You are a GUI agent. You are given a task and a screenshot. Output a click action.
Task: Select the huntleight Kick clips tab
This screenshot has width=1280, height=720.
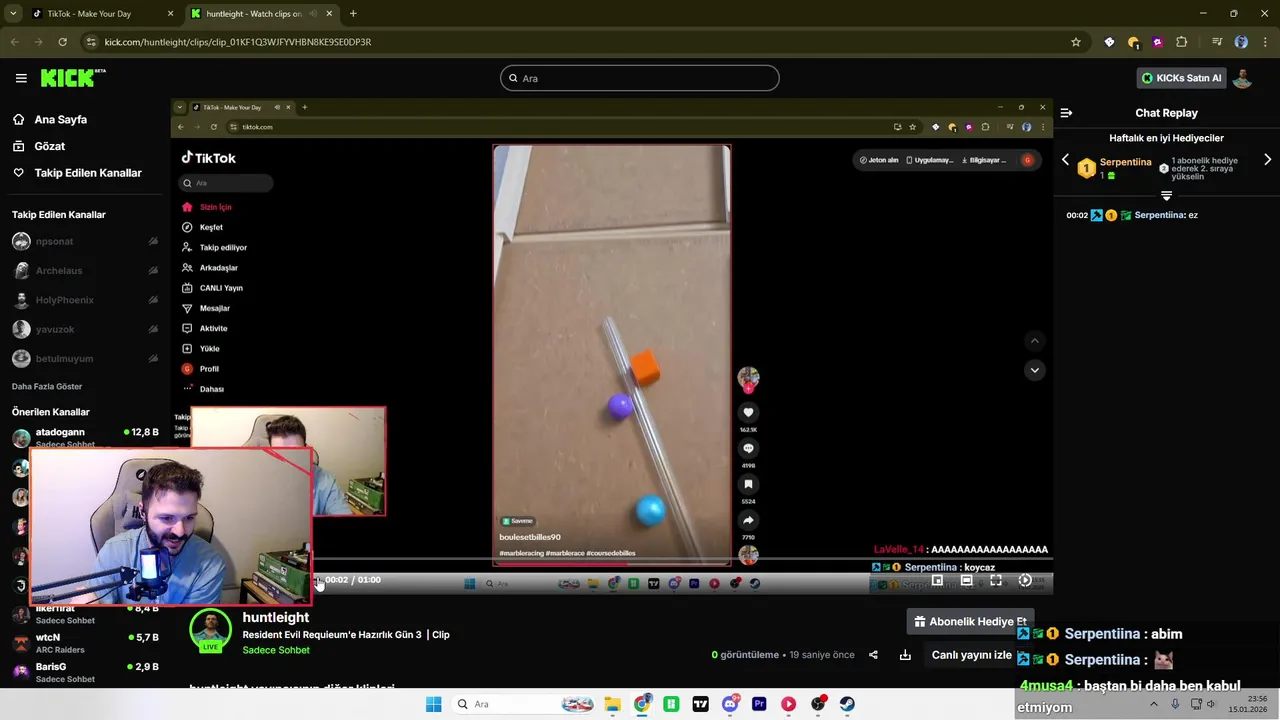pos(262,14)
